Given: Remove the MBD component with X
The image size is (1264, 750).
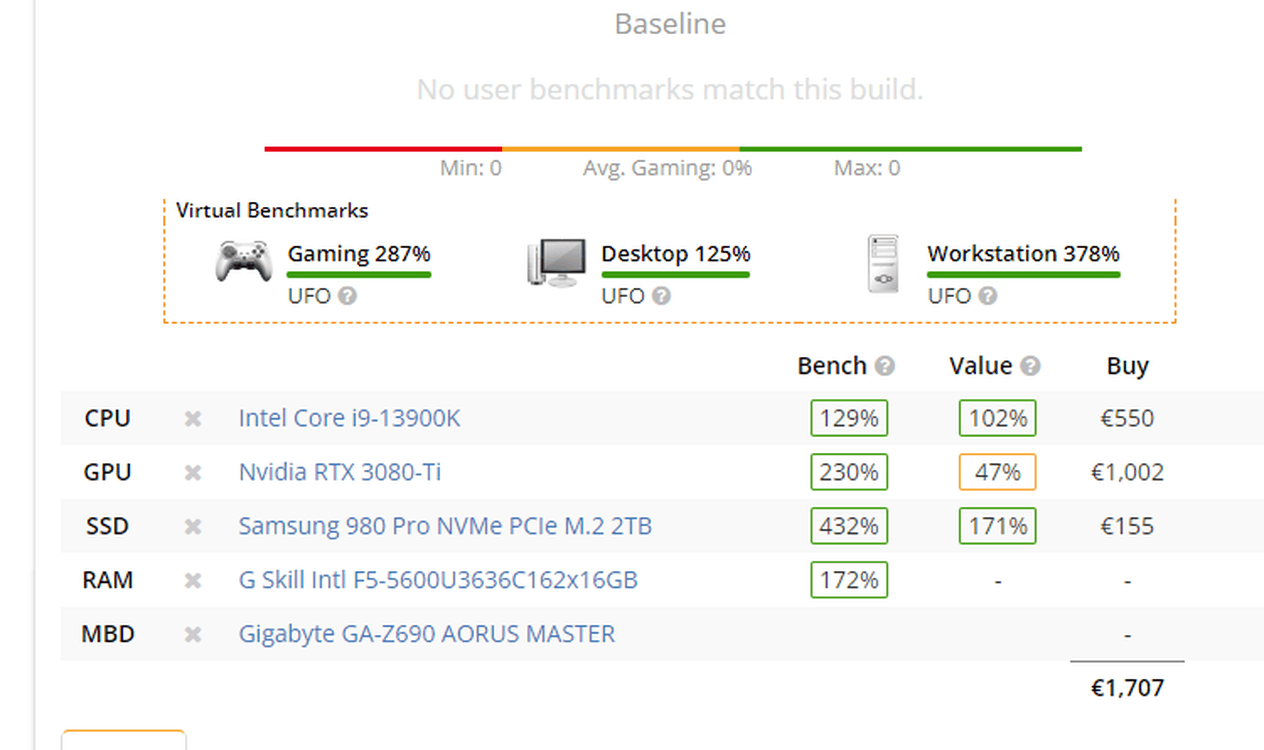Looking at the screenshot, I should tap(193, 634).
